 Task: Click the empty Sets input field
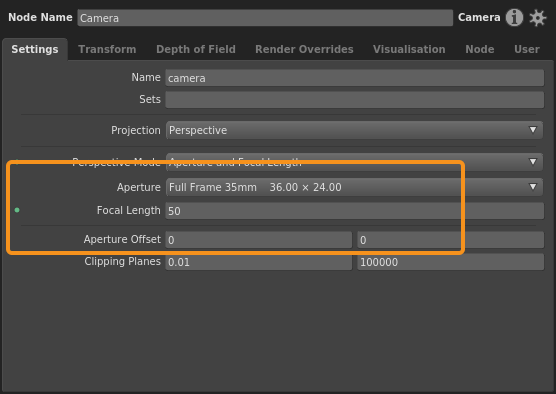(354, 100)
